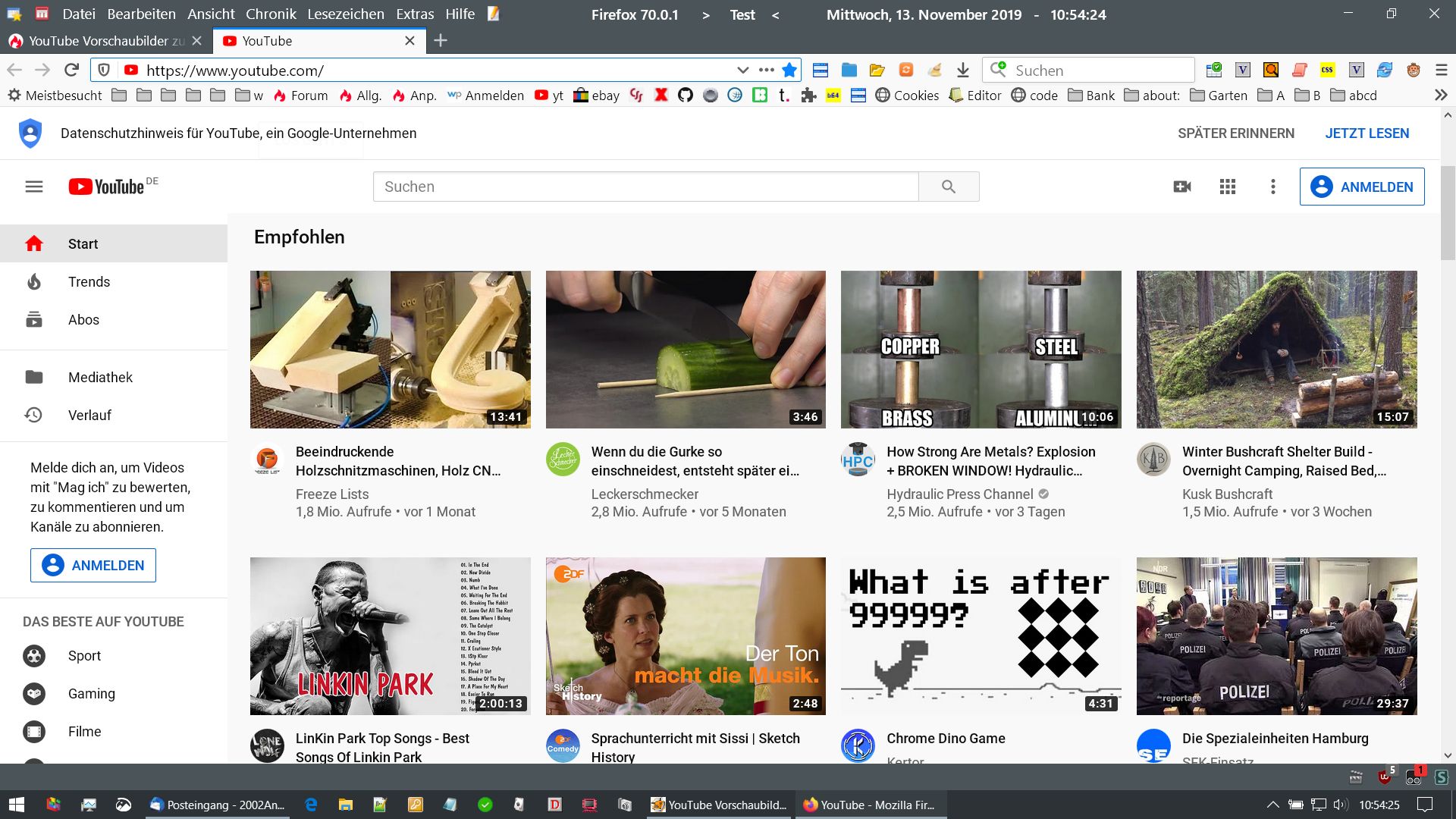Open the Firefox downloads arrow icon
The width and height of the screenshot is (1456, 819).
pyautogui.click(x=962, y=70)
